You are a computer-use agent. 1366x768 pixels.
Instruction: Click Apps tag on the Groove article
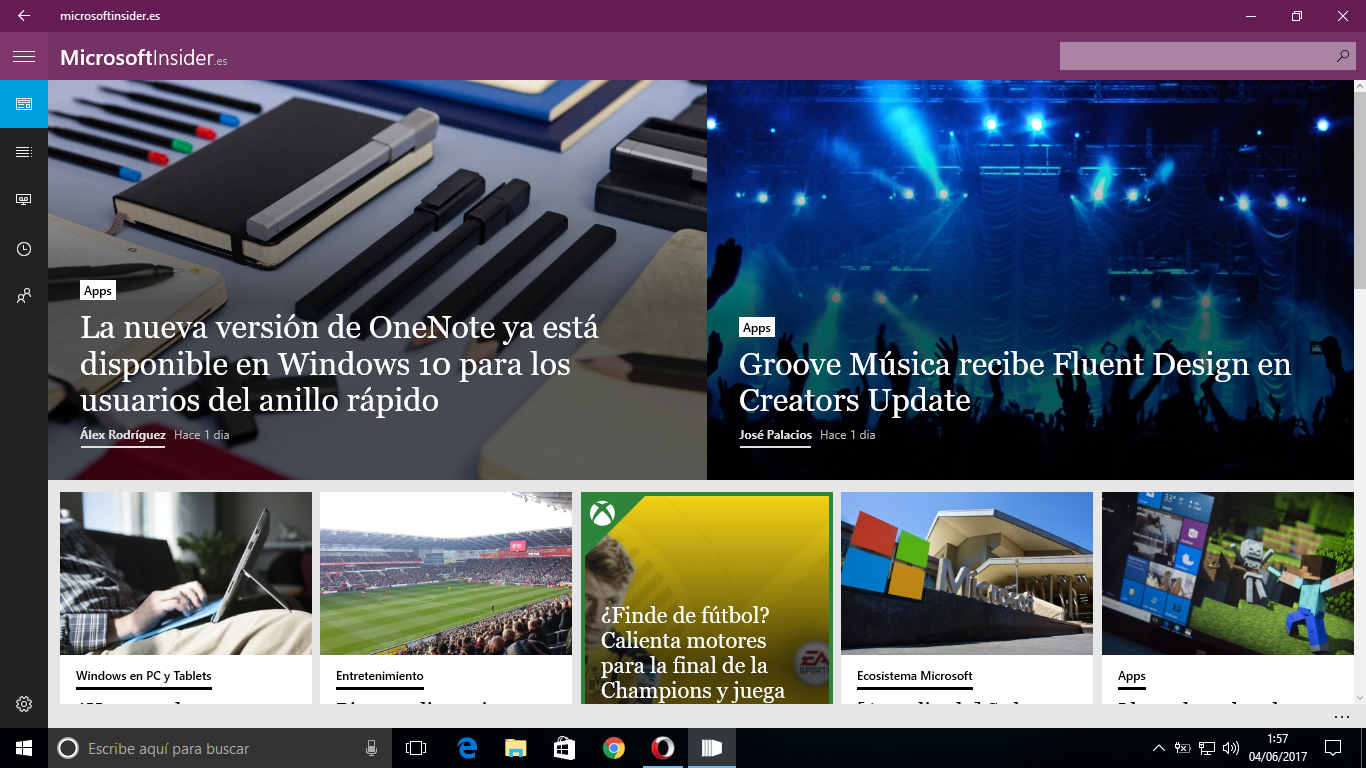757,328
